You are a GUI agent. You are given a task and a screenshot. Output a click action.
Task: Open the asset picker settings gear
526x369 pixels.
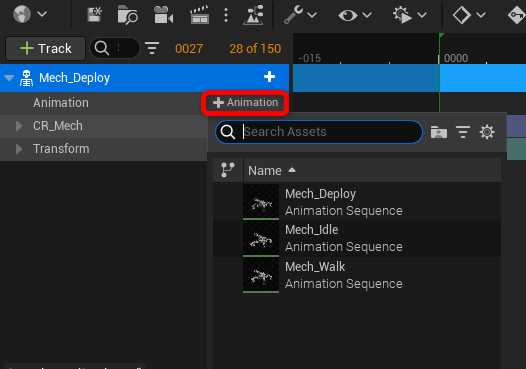[487, 132]
